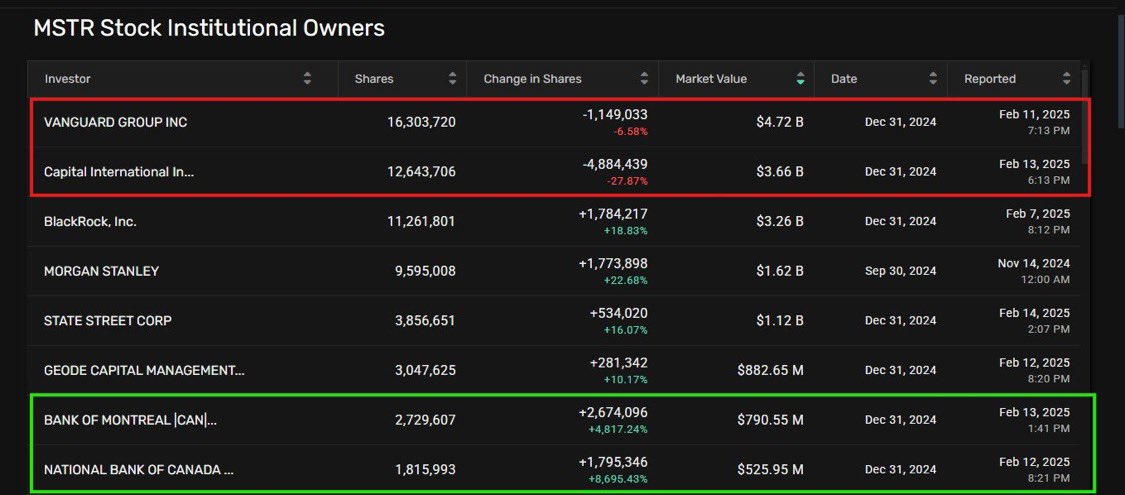The height and width of the screenshot is (495, 1125).
Task: Click MSTR Stock Institutional Owners heading
Action: [x=209, y=28]
